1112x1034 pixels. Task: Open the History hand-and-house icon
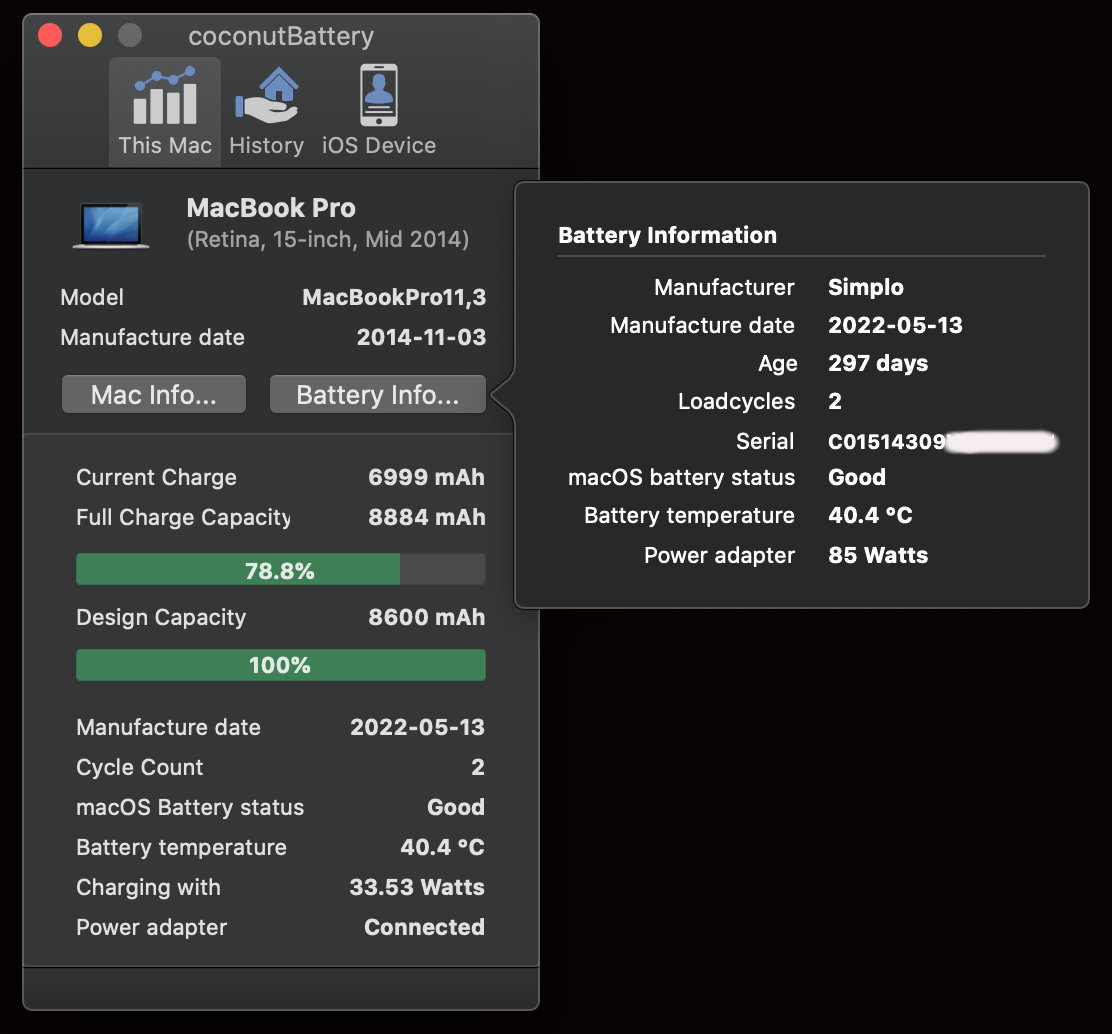coord(267,96)
